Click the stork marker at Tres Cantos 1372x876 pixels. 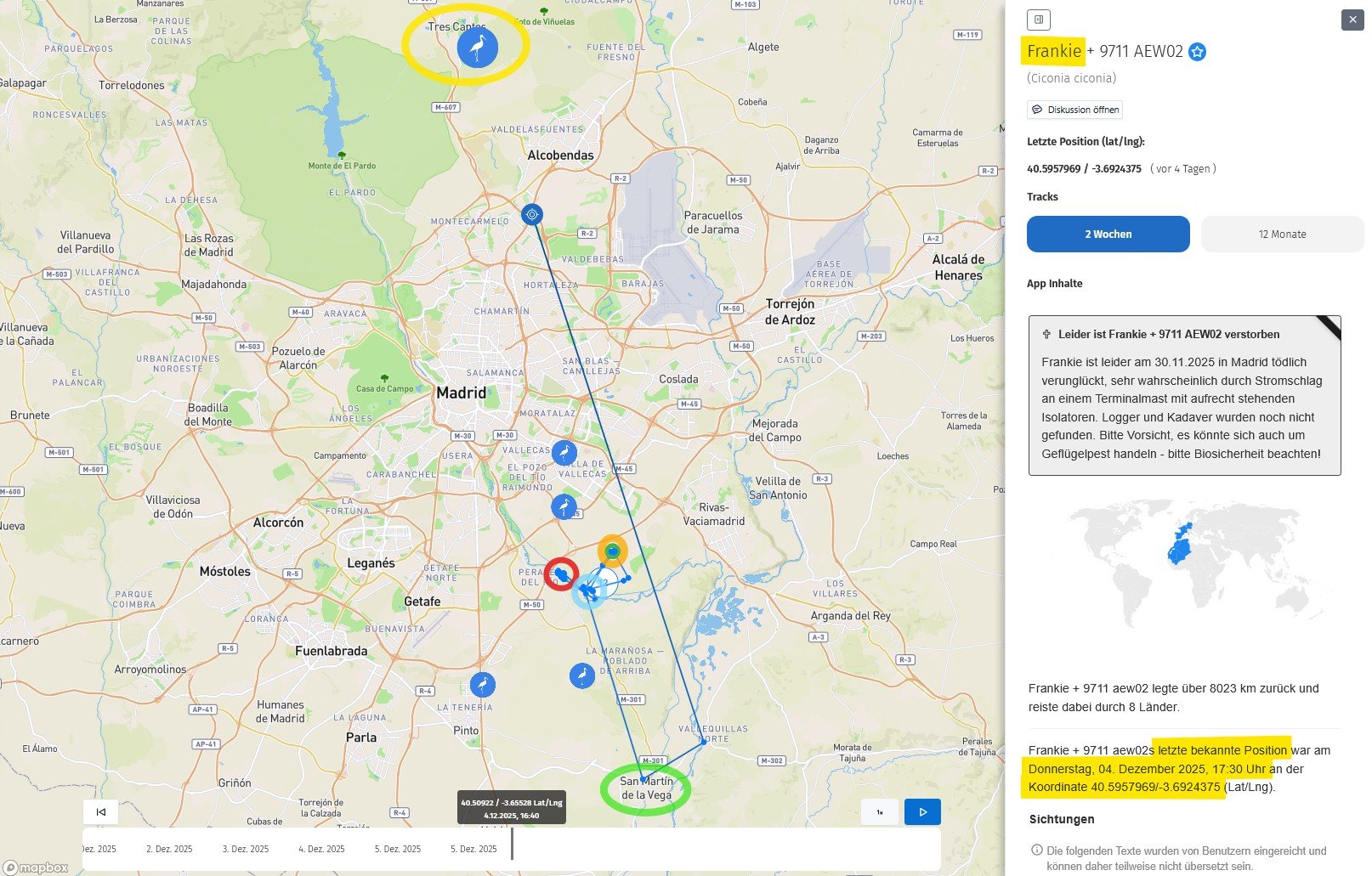point(477,47)
